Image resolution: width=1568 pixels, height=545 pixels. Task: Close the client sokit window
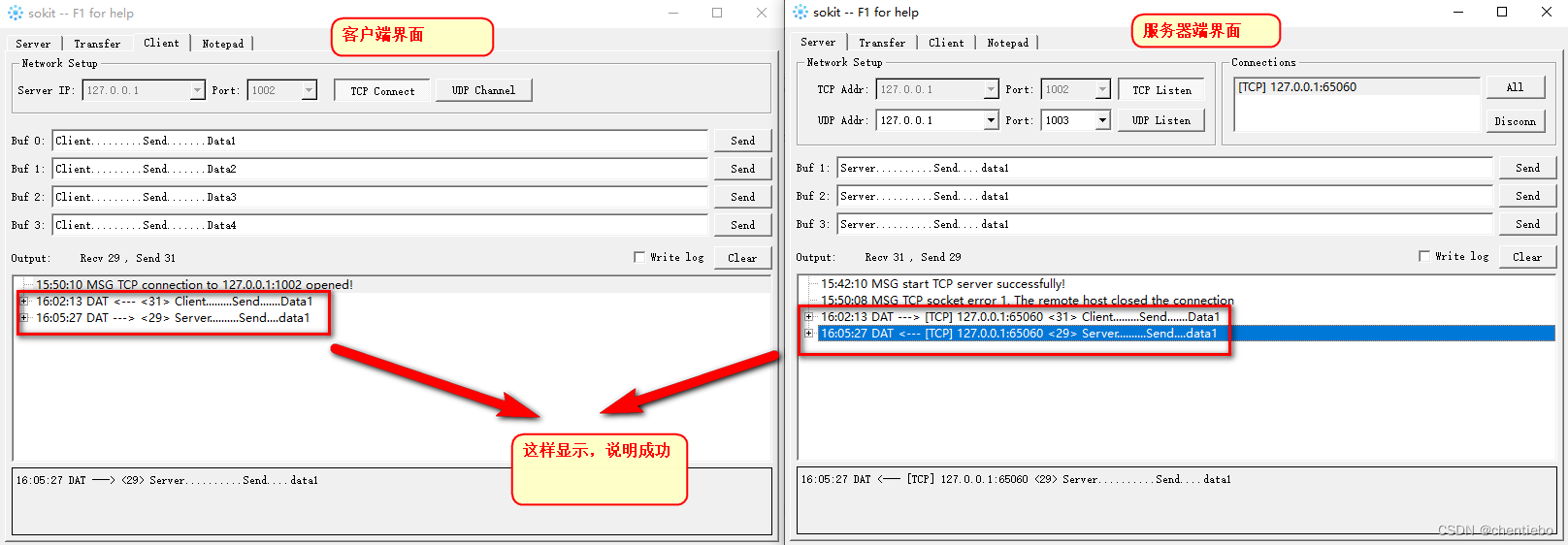click(762, 13)
